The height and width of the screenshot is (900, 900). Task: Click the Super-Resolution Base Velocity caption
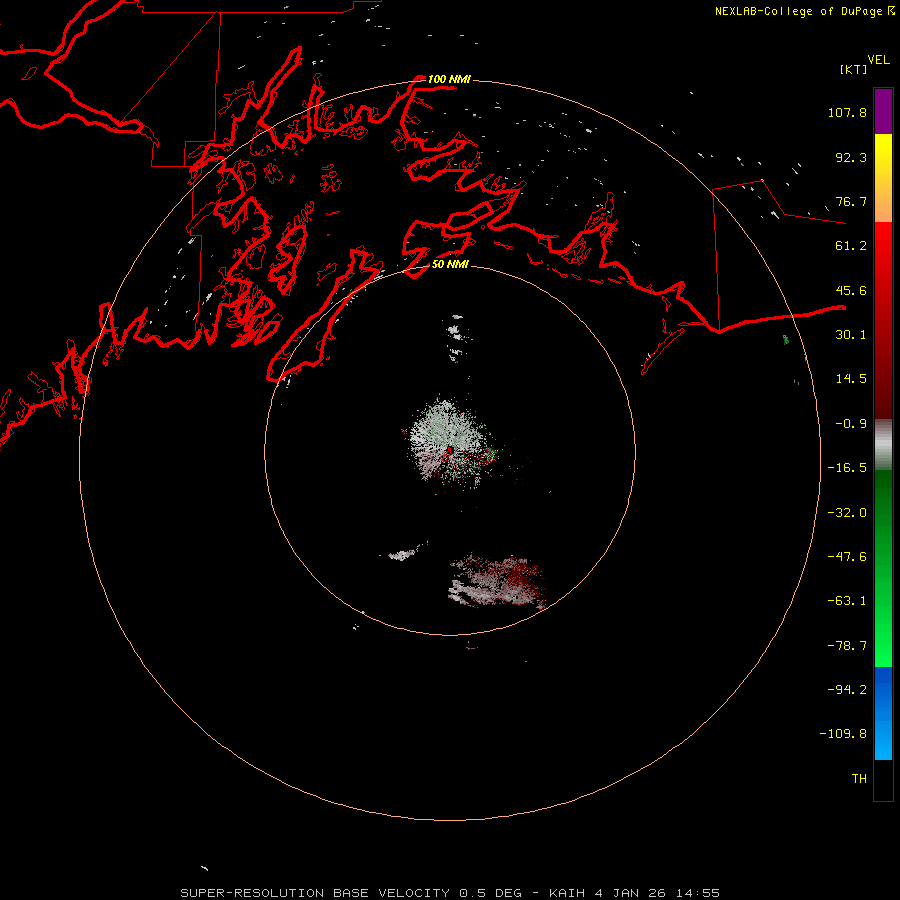pos(450,893)
